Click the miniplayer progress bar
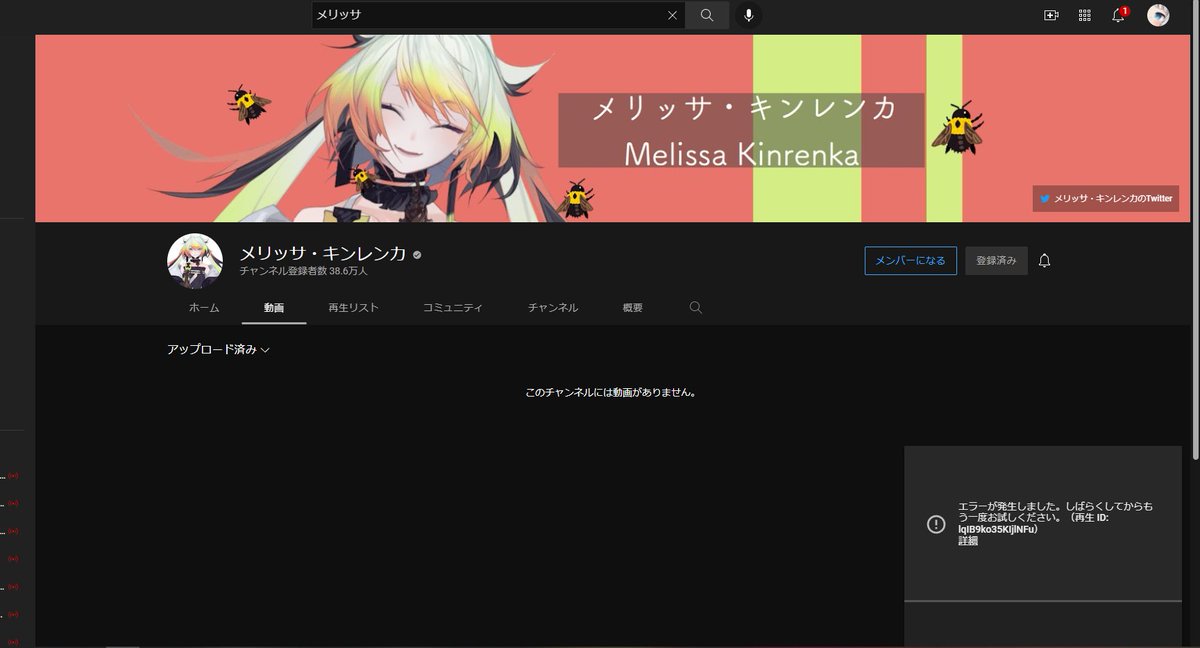This screenshot has width=1200, height=648. (1043, 601)
